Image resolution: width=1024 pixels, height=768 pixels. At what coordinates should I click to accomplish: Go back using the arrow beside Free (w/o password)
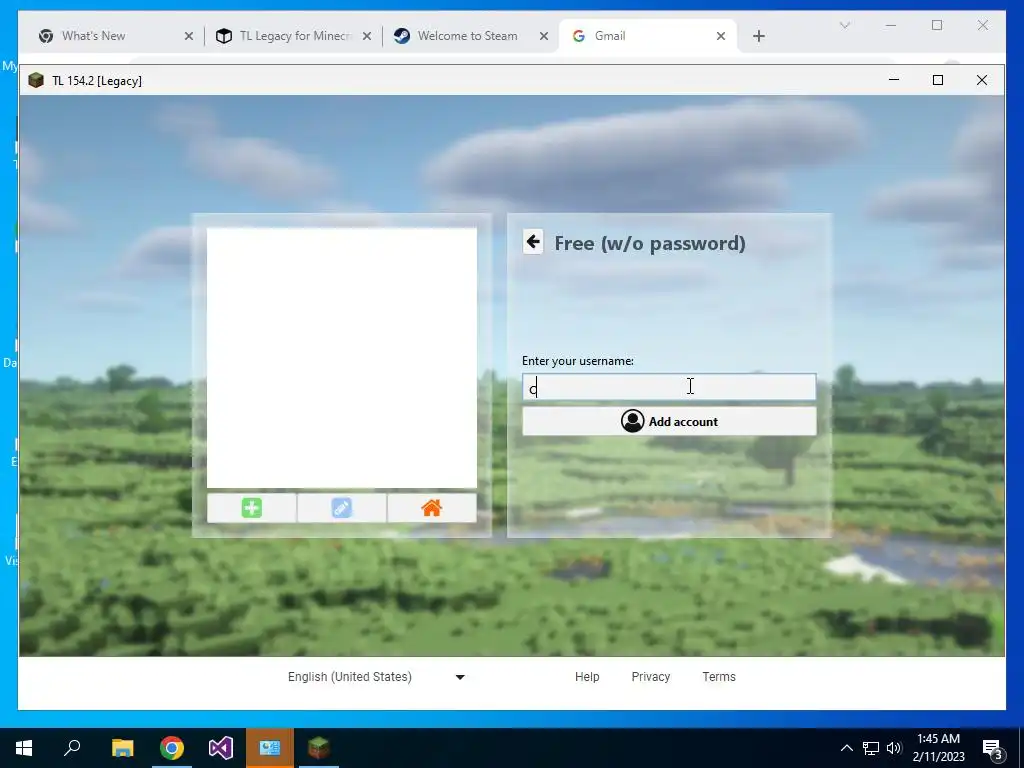click(533, 242)
